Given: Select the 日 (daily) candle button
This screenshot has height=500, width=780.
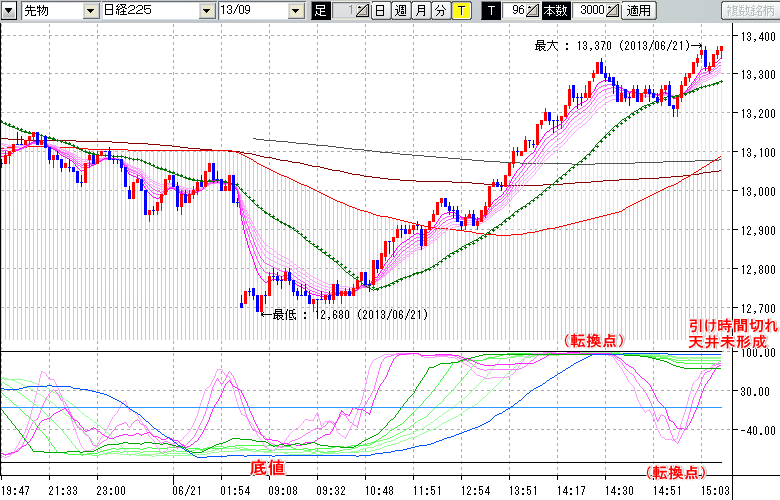Looking at the screenshot, I should (380, 11).
